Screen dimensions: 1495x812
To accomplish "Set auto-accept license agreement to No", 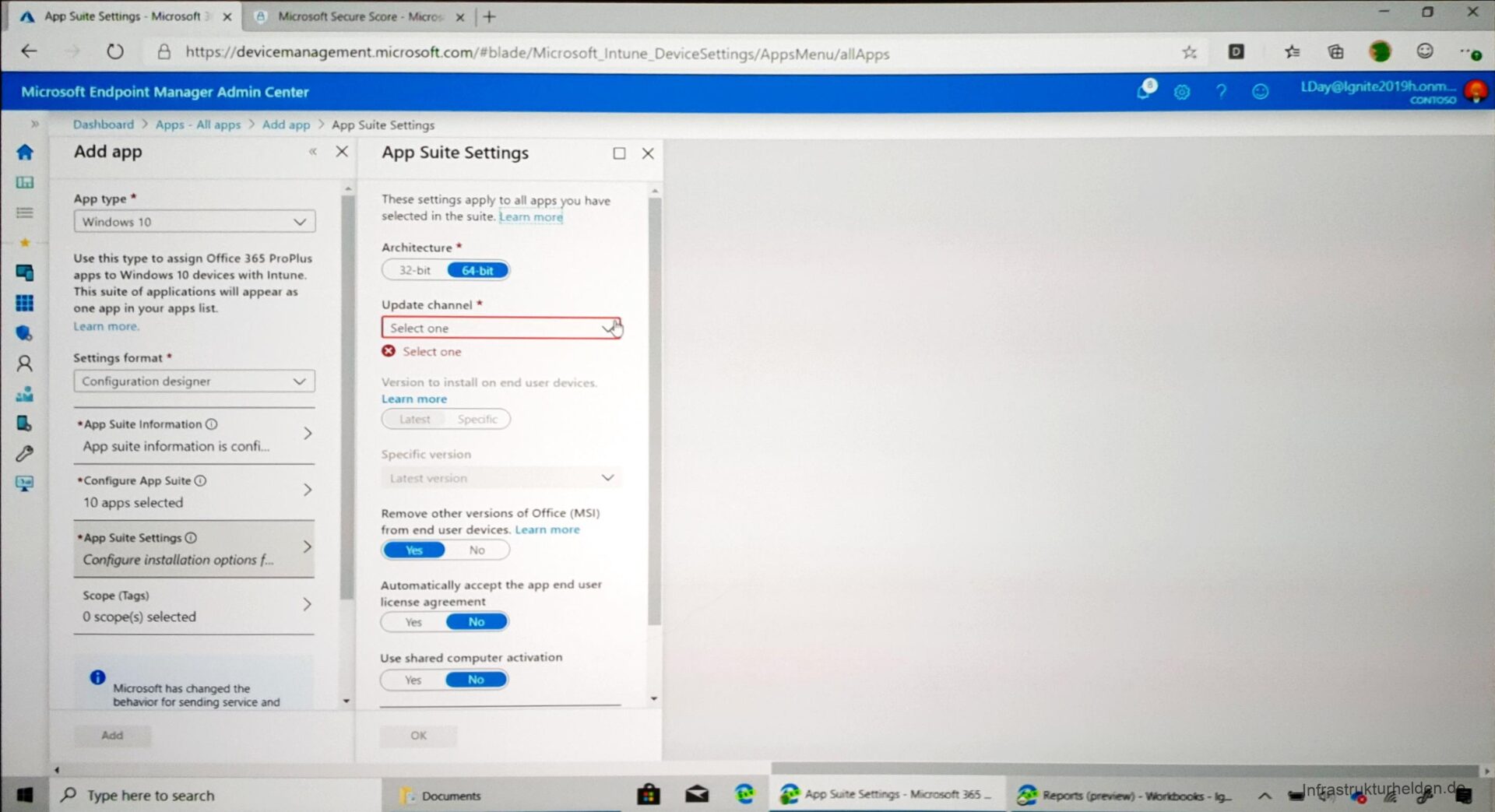I will pos(477,622).
